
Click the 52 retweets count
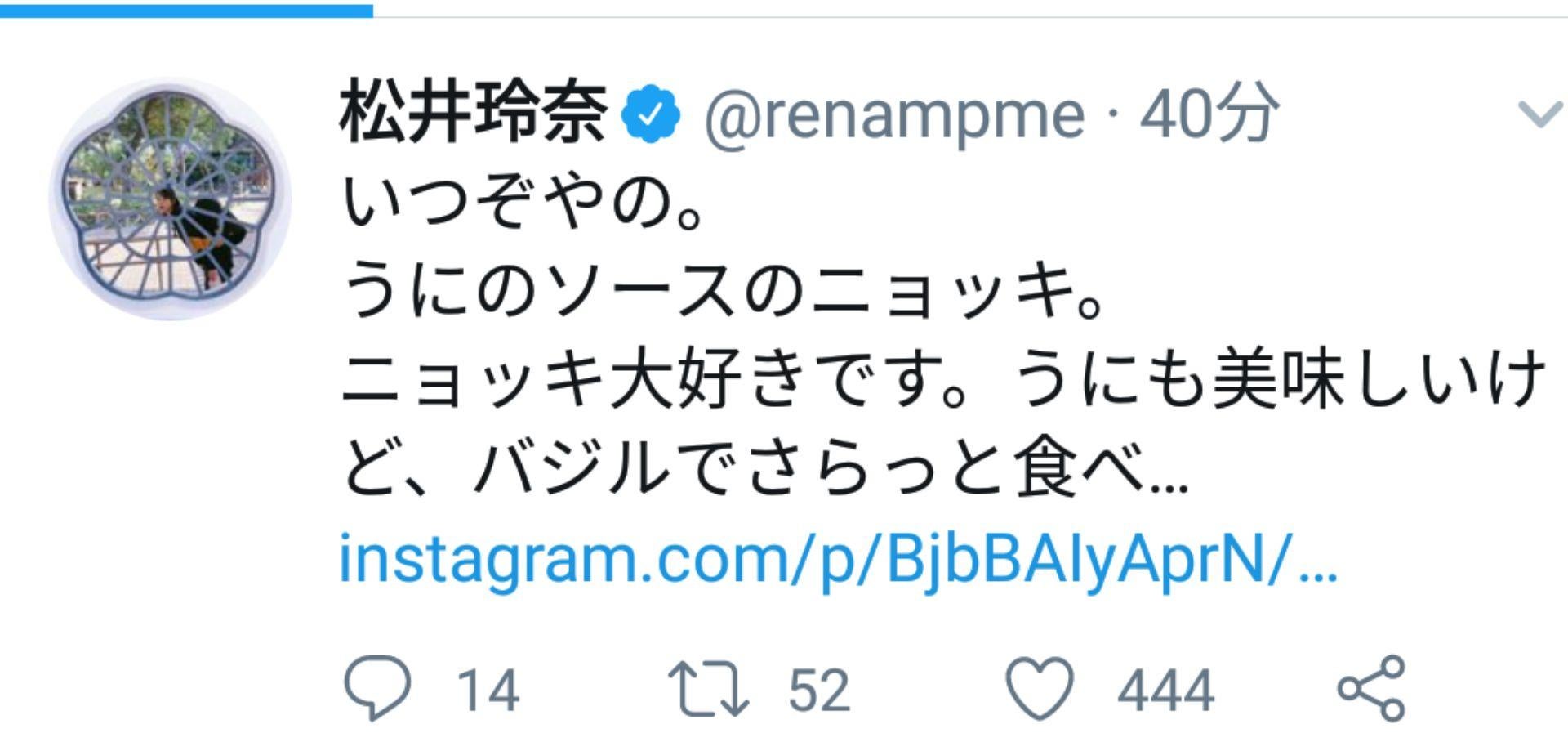819,691
